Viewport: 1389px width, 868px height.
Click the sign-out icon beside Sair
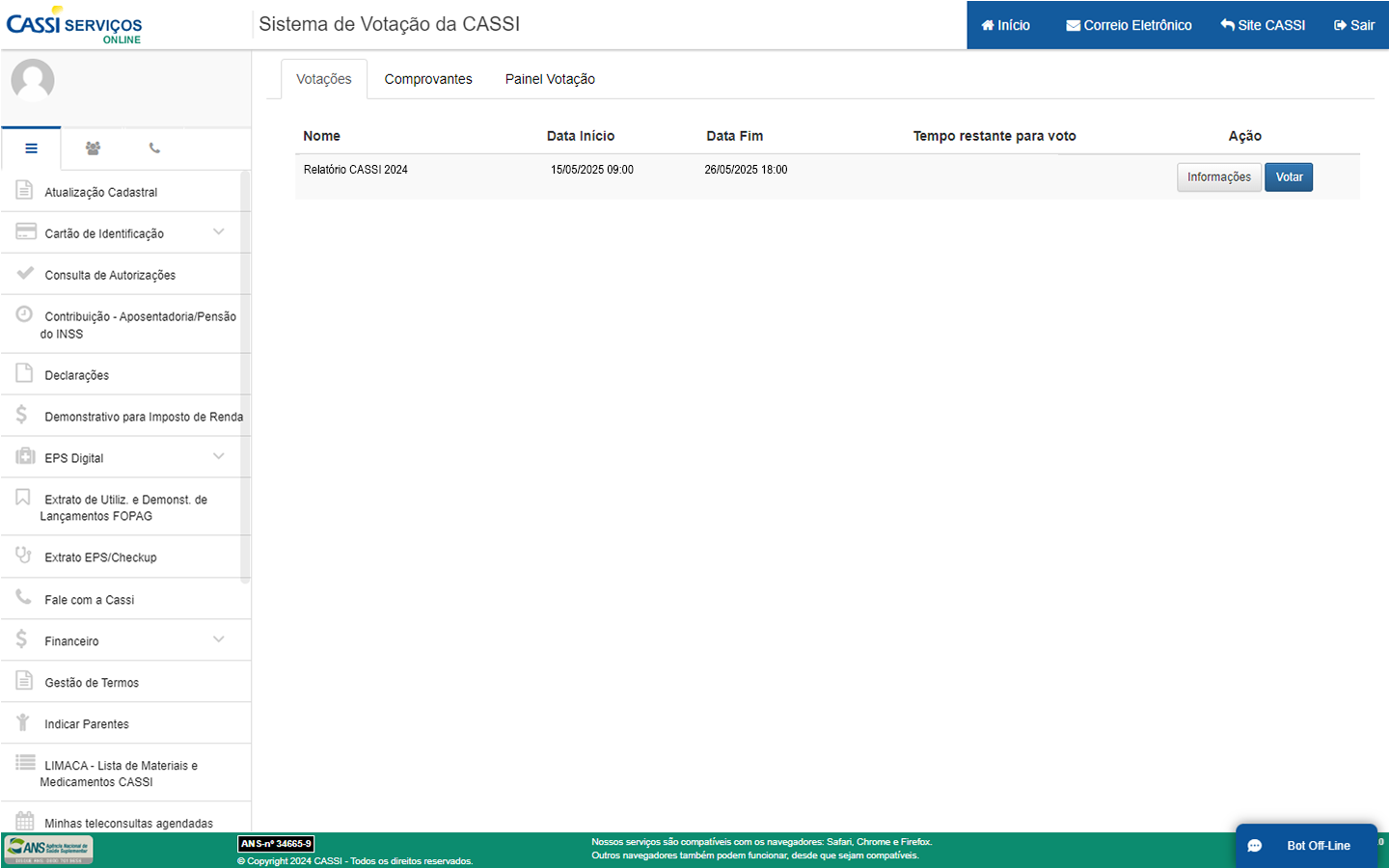pos(1340,25)
